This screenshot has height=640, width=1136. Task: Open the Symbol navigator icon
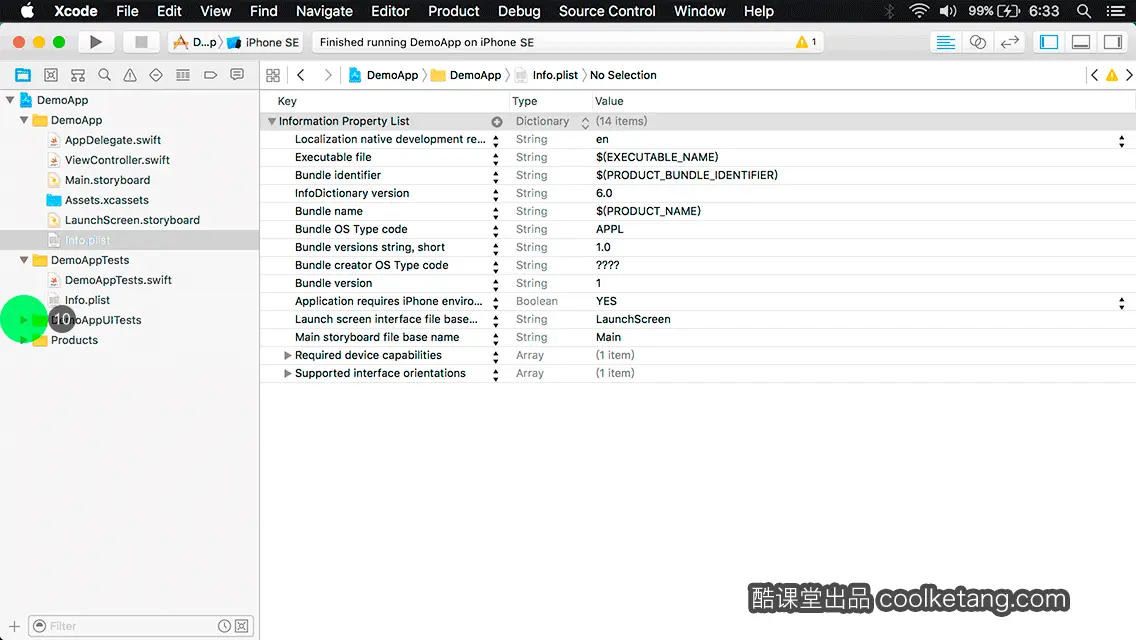click(x=78, y=75)
